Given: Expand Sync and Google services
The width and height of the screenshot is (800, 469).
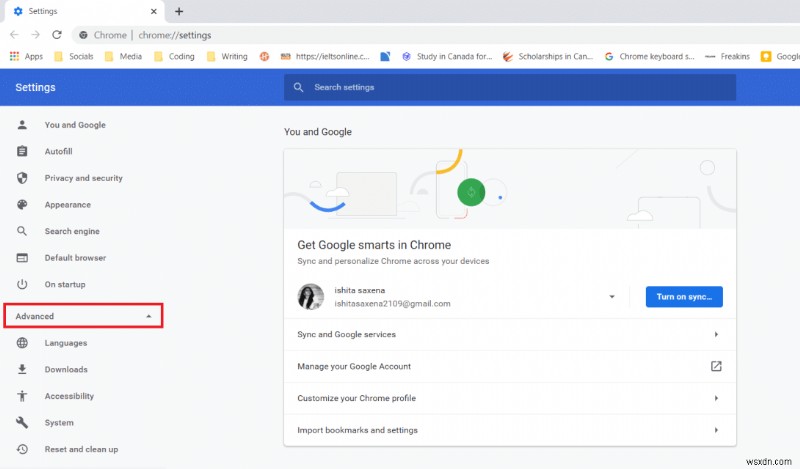Looking at the screenshot, I should [x=510, y=334].
